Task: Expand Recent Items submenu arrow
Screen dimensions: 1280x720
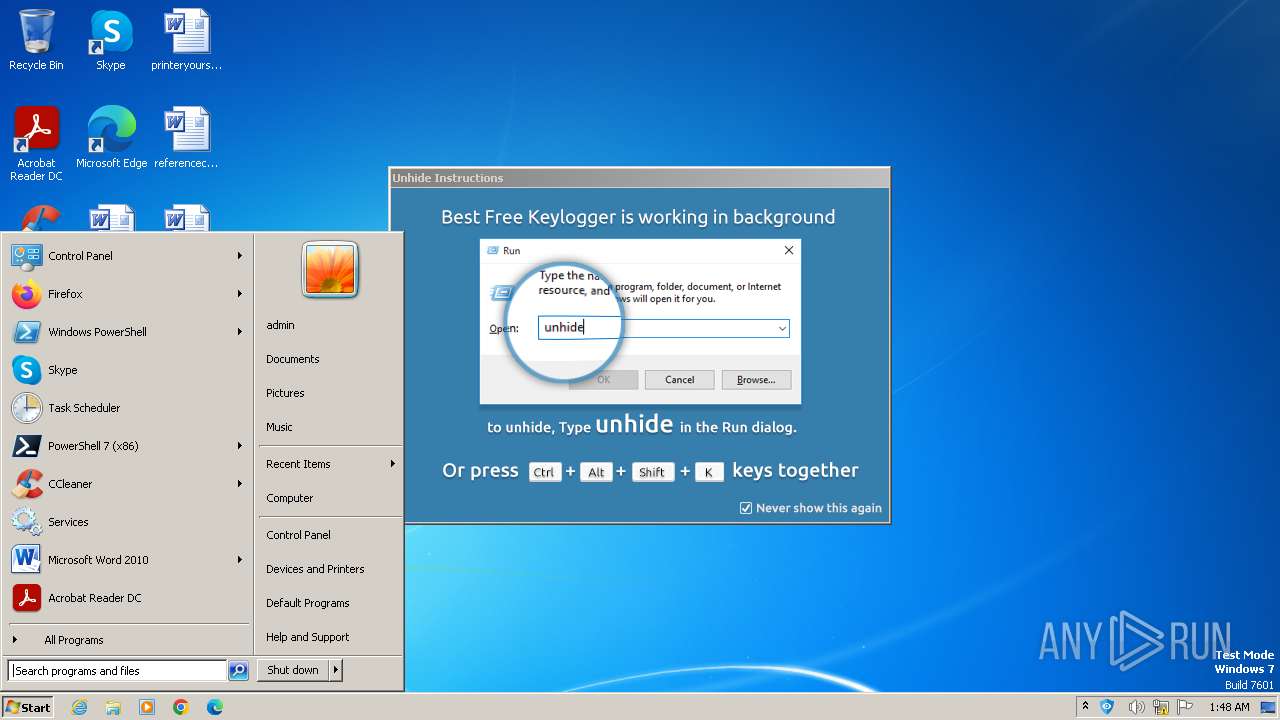Action: (x=393, y=464)
